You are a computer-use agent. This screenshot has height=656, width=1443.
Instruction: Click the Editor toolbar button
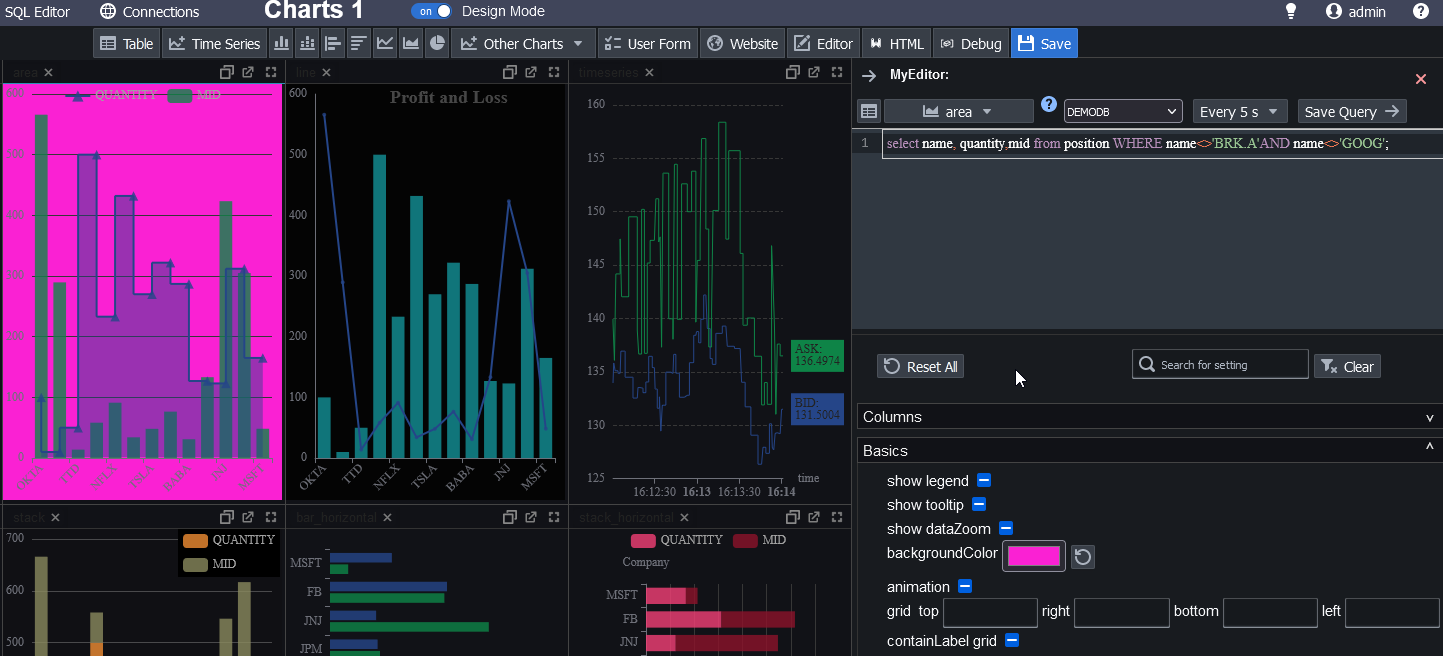coord(824,43)
